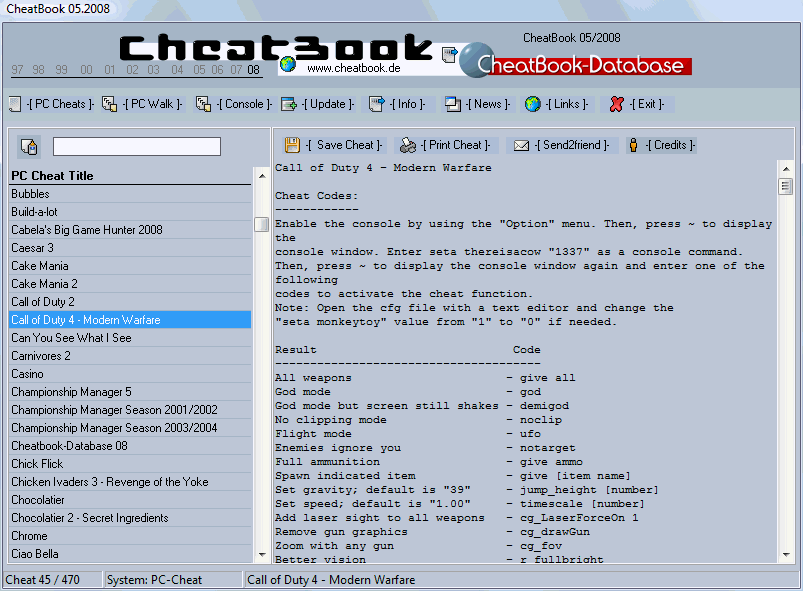Click the Send2friend envelope icon
Screen dimensions: 803x591
(x=521, y=146)
